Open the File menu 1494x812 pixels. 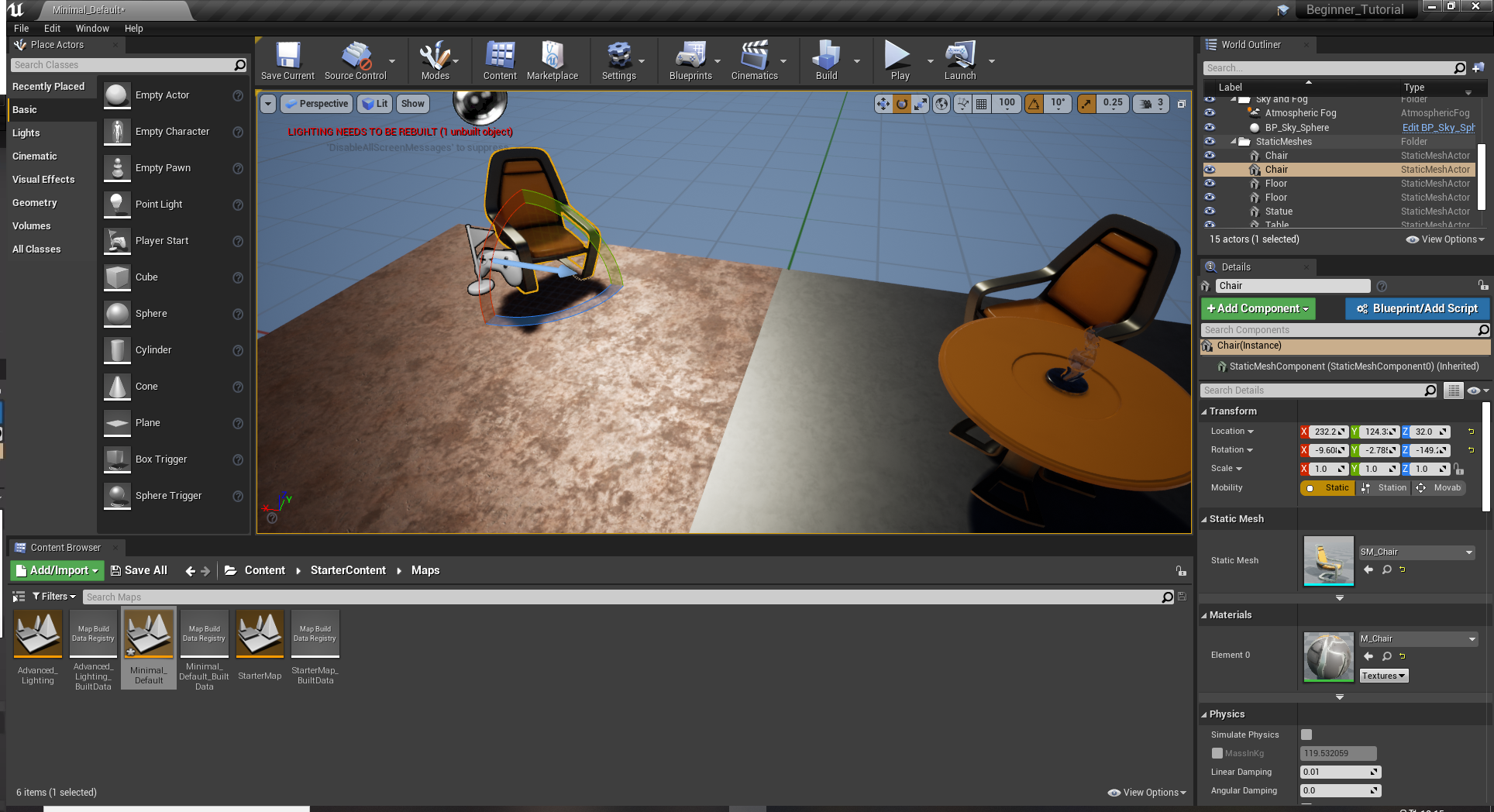coord(22,29)
